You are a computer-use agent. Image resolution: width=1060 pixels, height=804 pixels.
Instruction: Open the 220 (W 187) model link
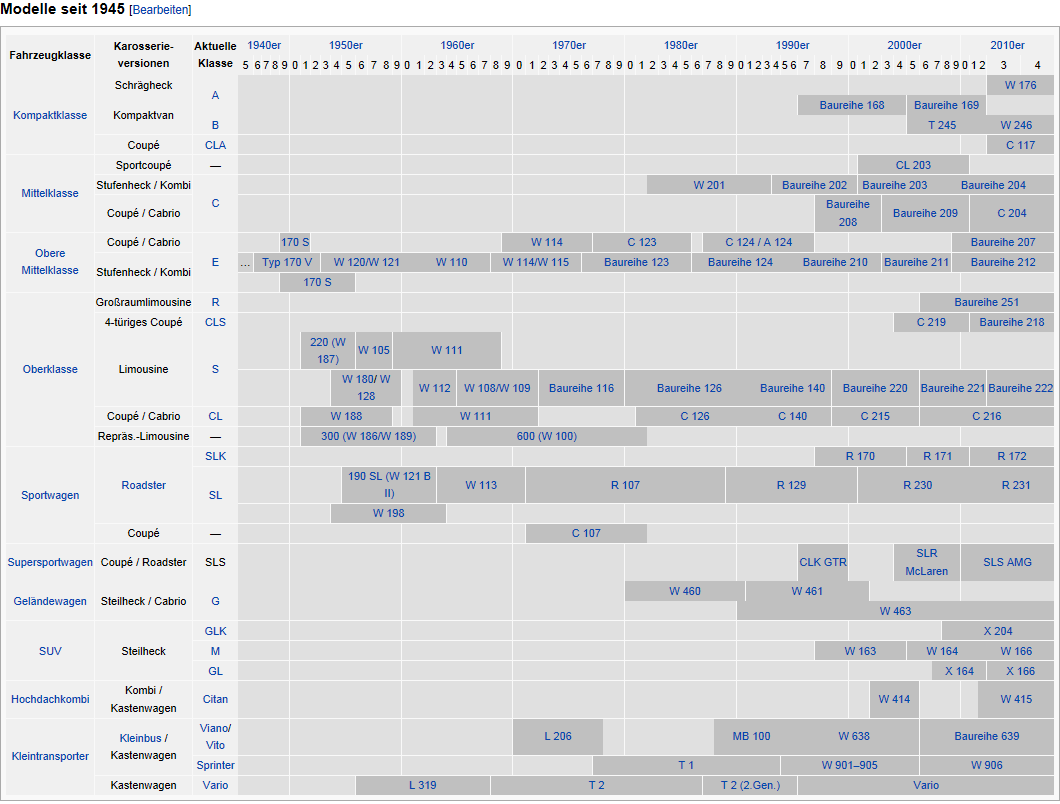(328, 350)
